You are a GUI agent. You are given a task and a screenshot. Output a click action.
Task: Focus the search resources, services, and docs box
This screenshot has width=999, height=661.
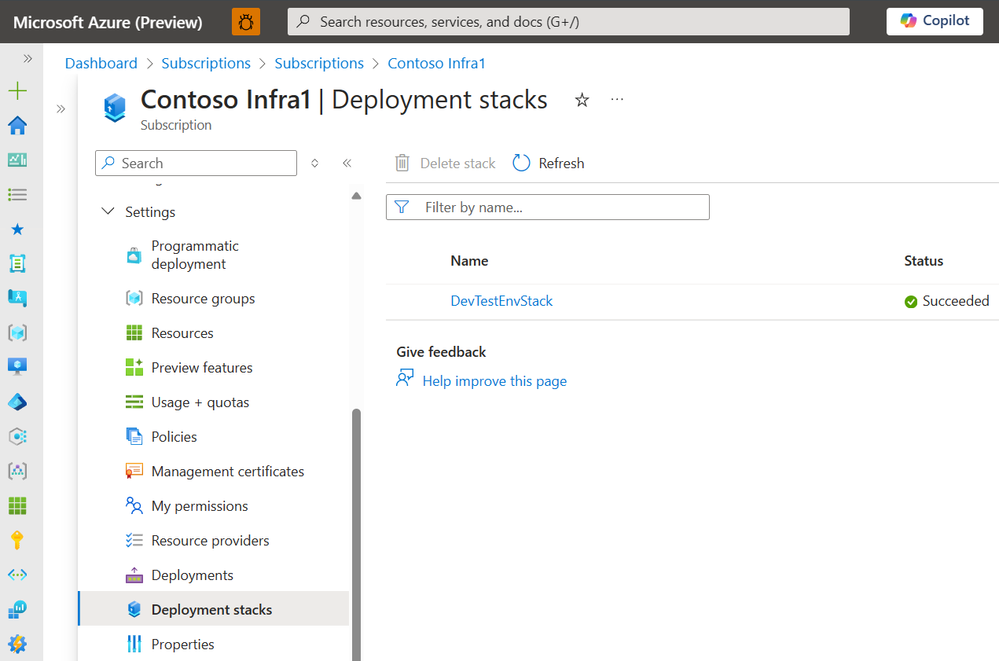click(x=568, y=22)
